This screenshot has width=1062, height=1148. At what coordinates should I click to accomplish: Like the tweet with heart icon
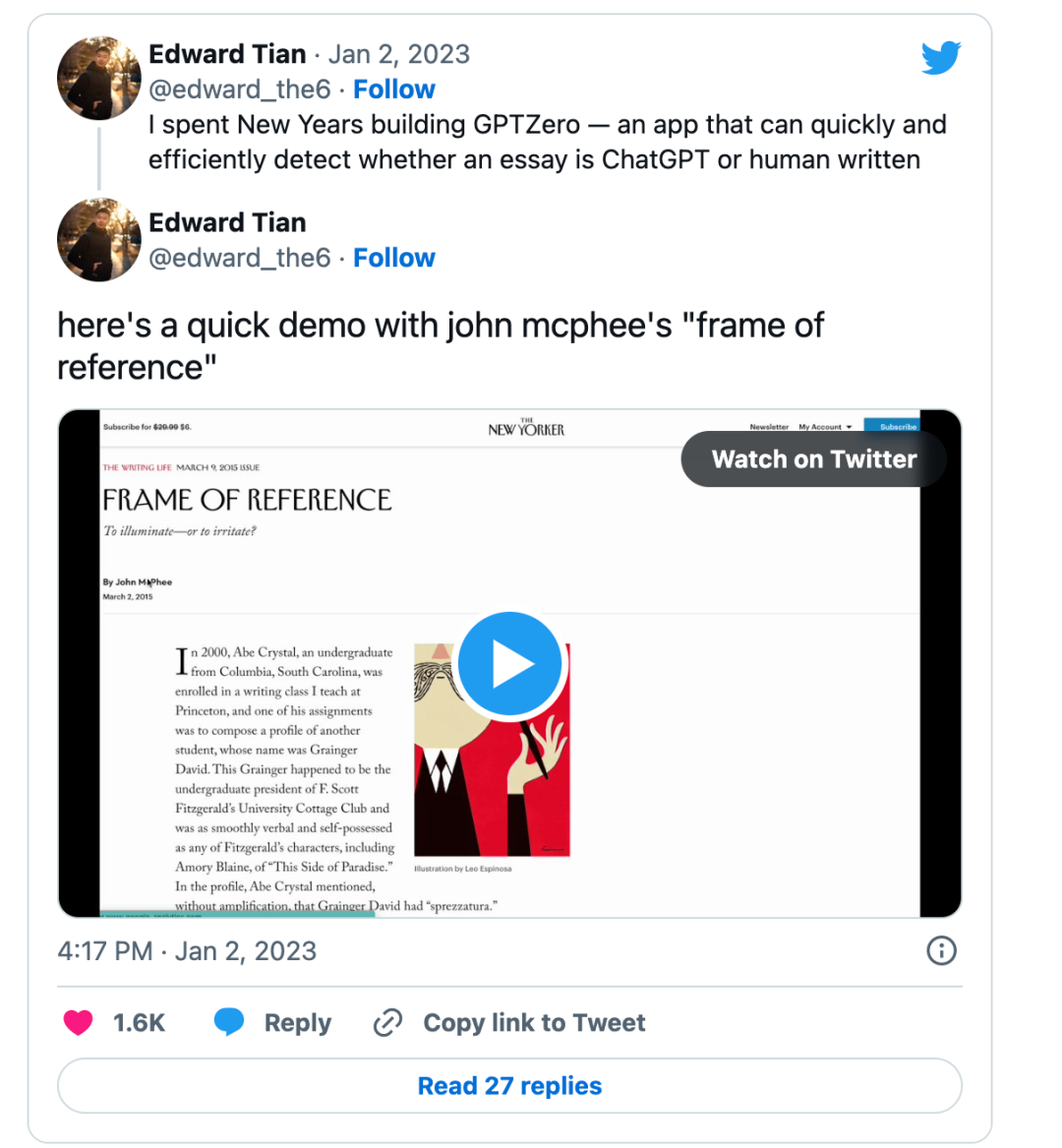click(79, 1023)
